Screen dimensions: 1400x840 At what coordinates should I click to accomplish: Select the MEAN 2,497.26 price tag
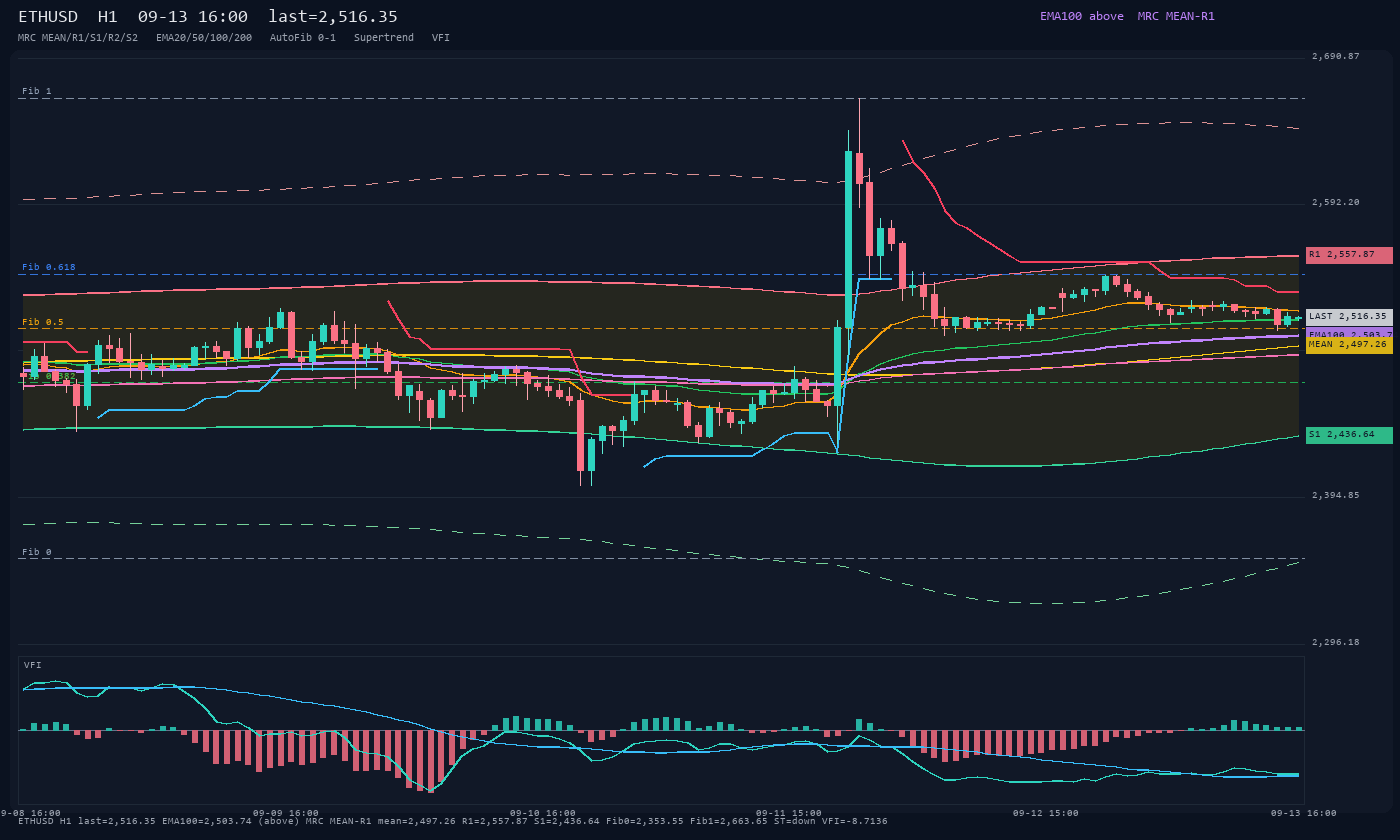click(x=1349, y=344)
